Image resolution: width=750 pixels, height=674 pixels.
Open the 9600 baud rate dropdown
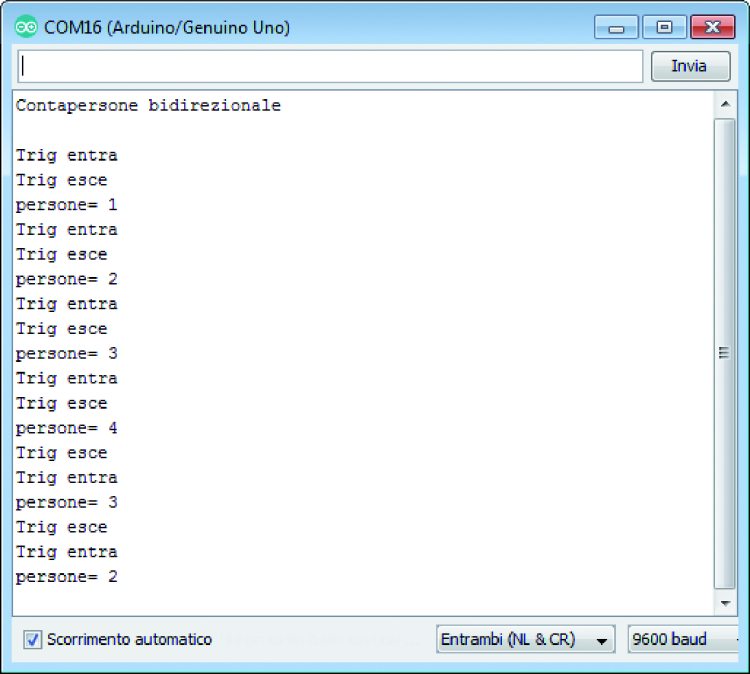click(684, 640)
